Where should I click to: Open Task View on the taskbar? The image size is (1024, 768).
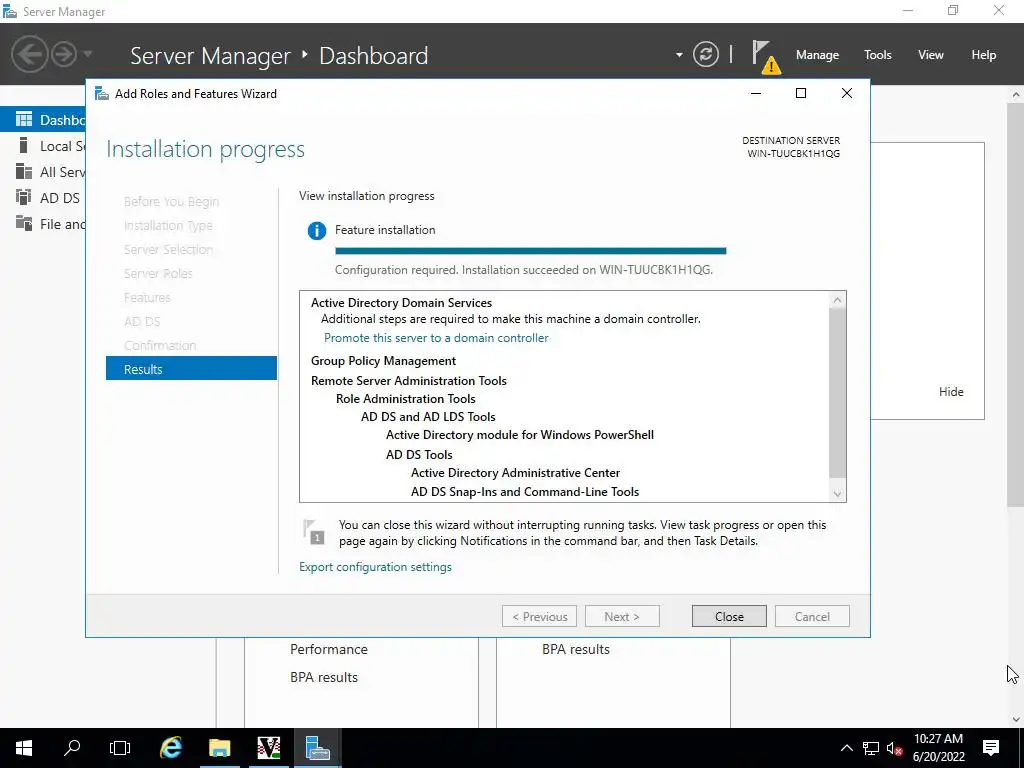(x=120, y=748)
